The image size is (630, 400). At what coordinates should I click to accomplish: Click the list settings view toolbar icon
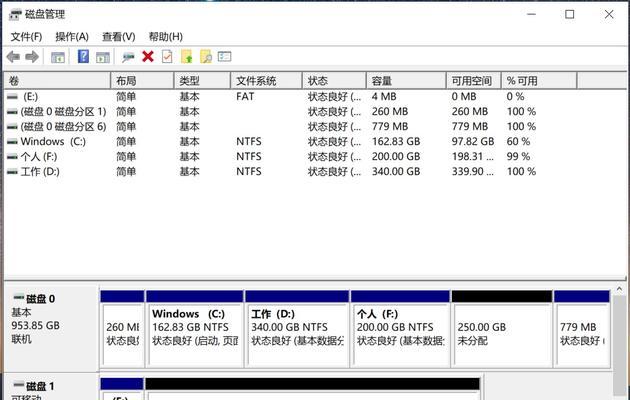pyautogui.click(x=225, y=57)
